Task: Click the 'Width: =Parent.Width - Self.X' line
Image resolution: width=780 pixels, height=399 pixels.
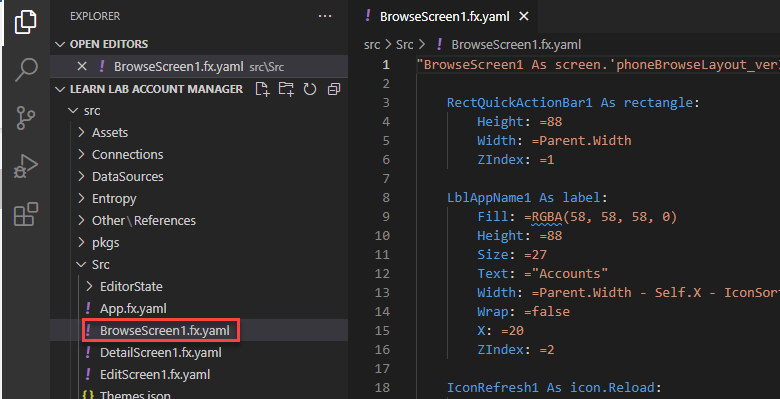Action: [x=628, y=293]
